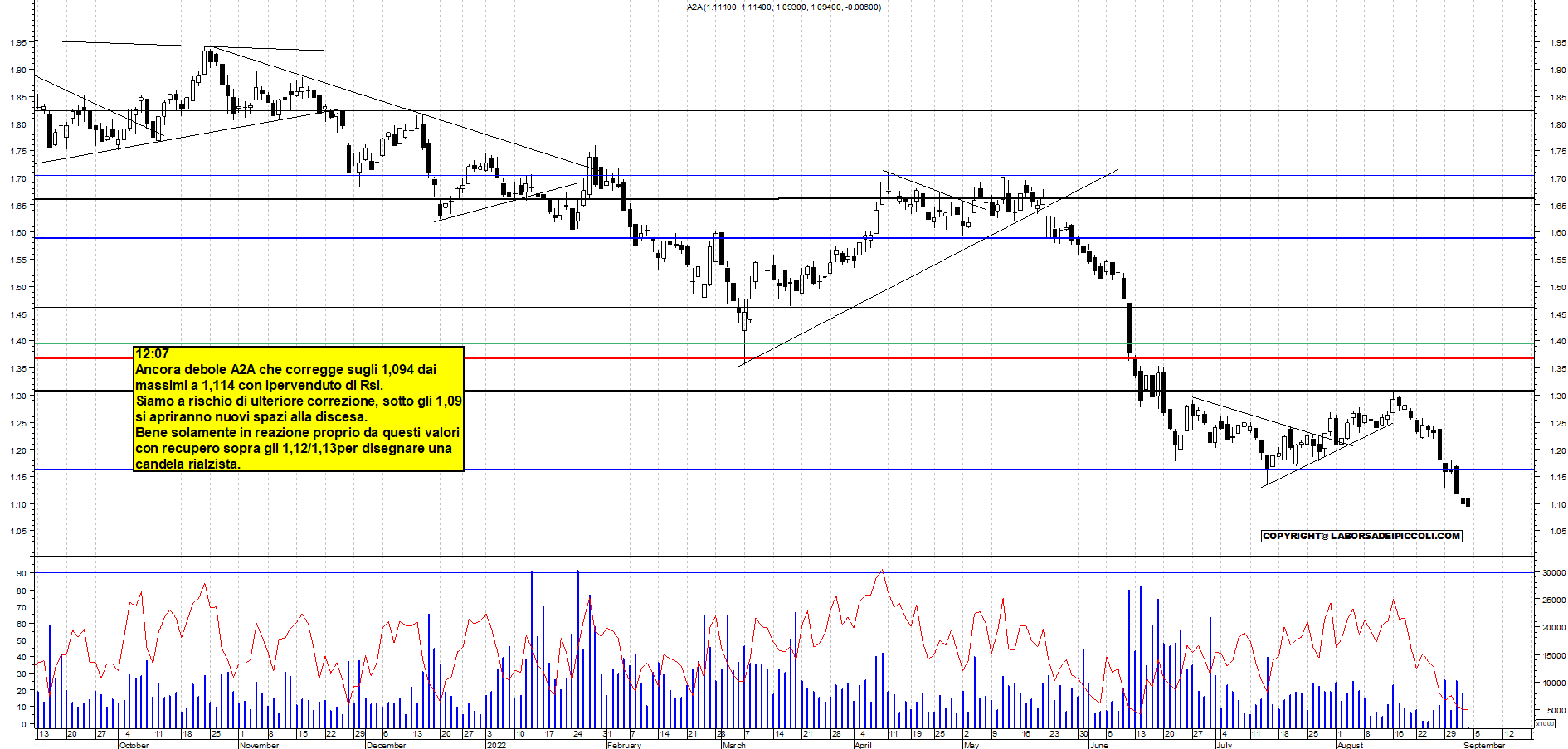Click the July month label on time axis
Viewport: 1568px width, 749px height.
[1224, 745]
